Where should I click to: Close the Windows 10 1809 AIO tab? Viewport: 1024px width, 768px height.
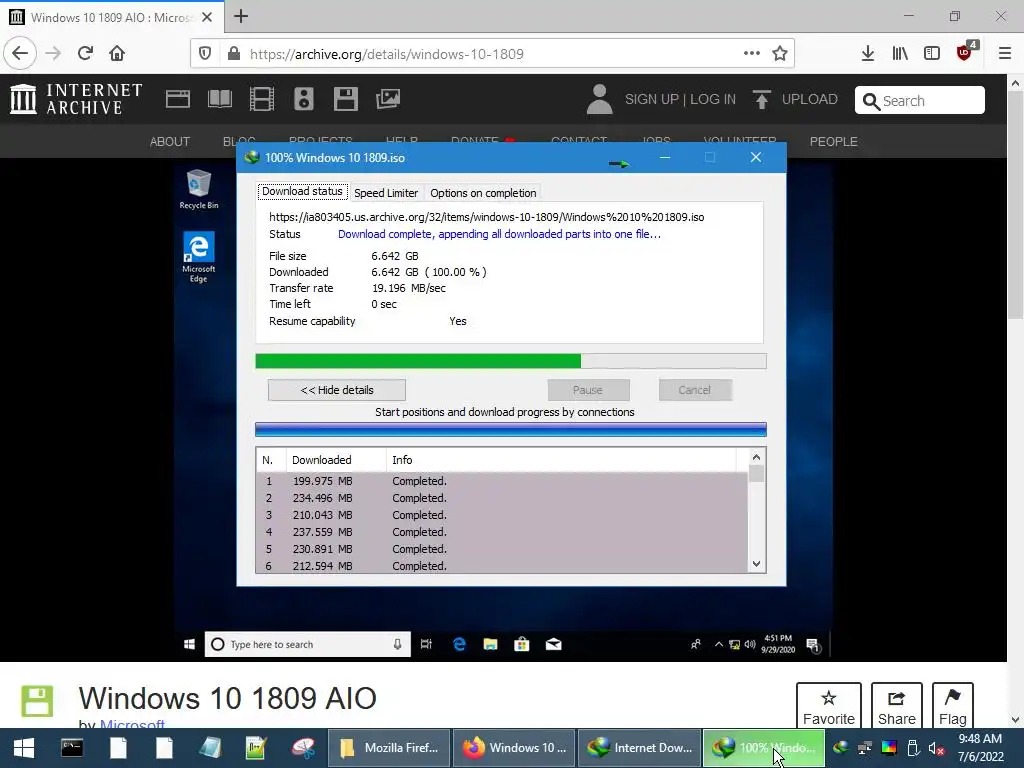(207, 17)
